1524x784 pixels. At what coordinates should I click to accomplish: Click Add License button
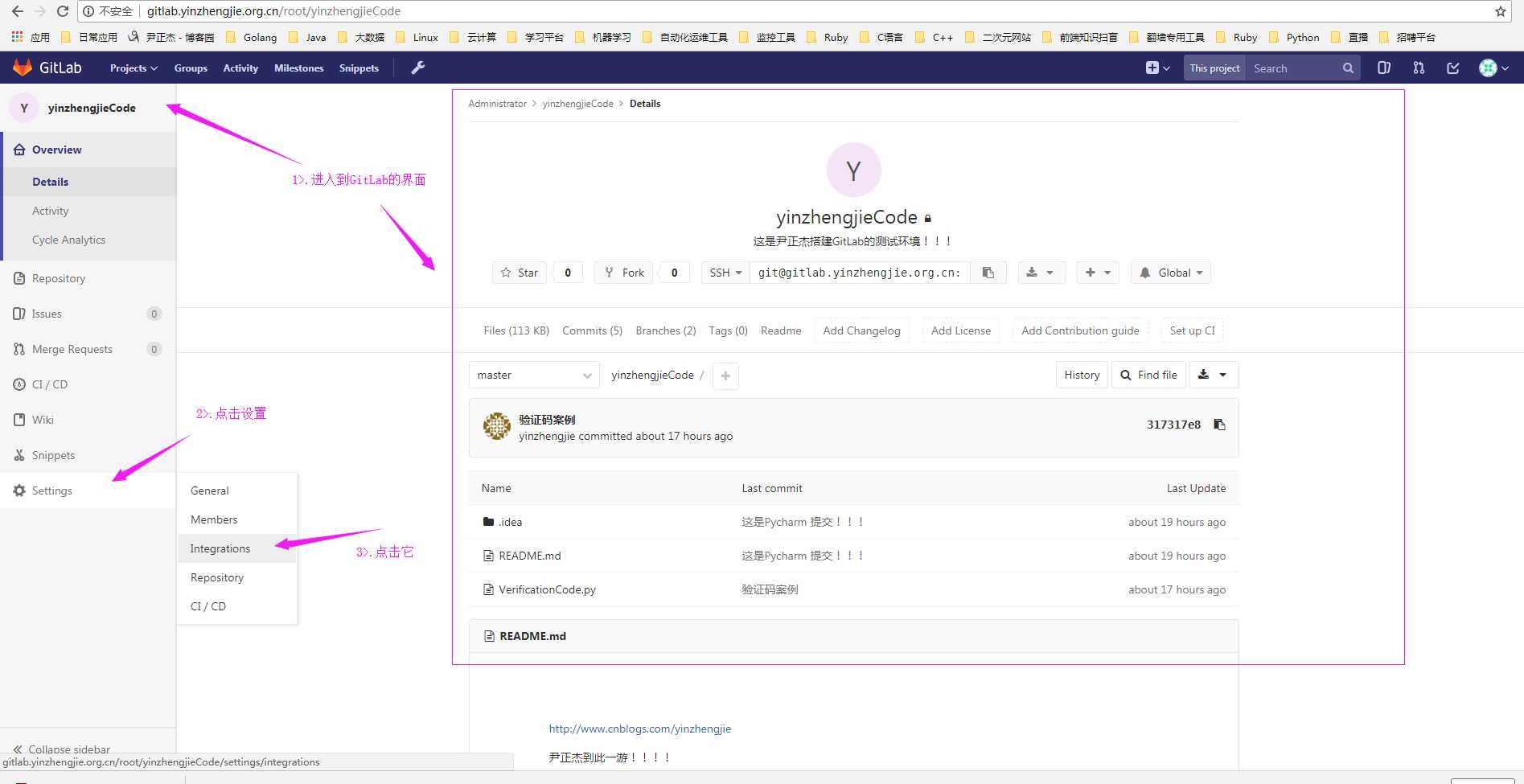pos(960,330)
